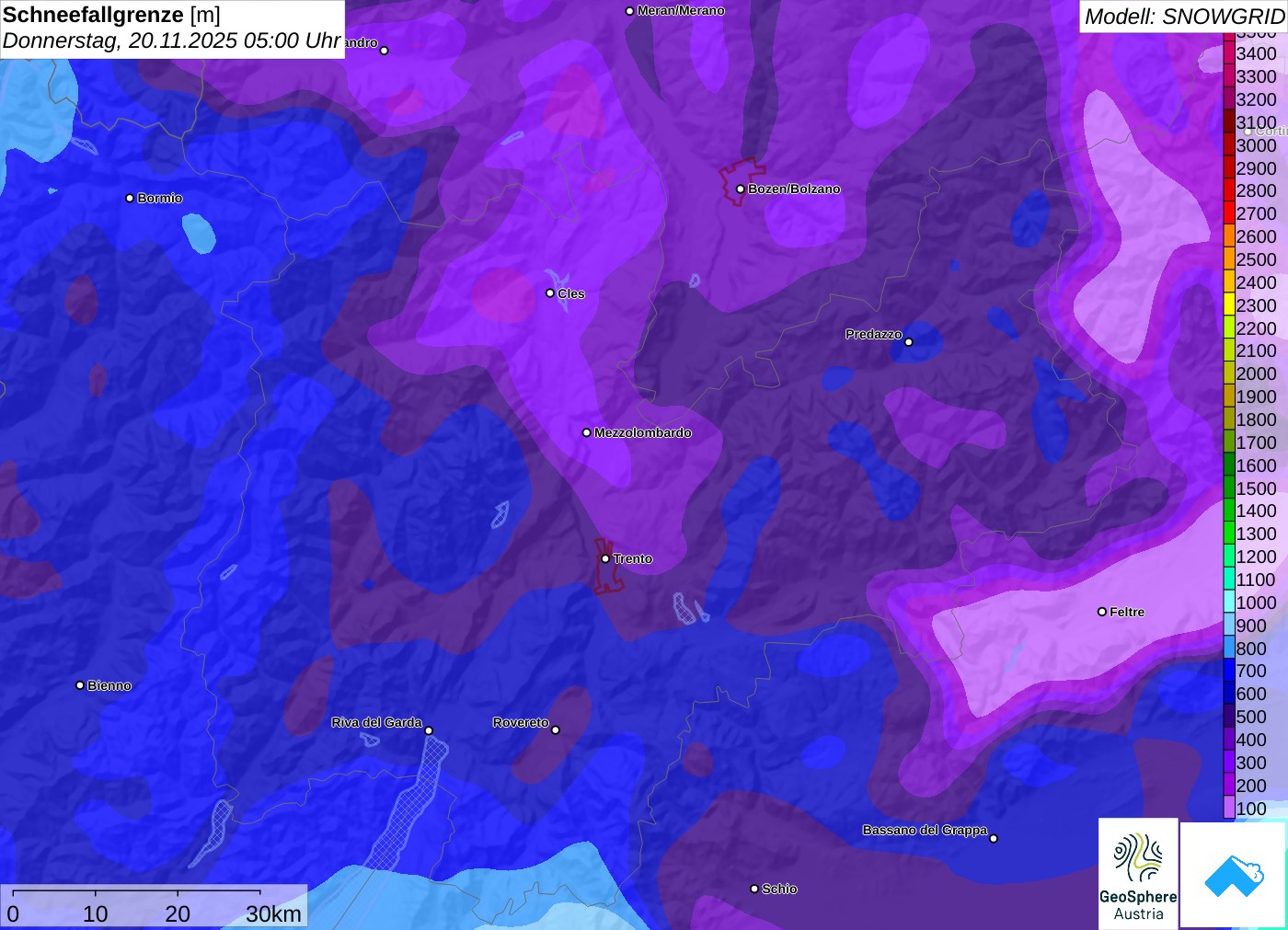The height and width of the screenshot is (930, 1288).
Task: Click the 600 blue legend swatch
Action: (1229, 694)
